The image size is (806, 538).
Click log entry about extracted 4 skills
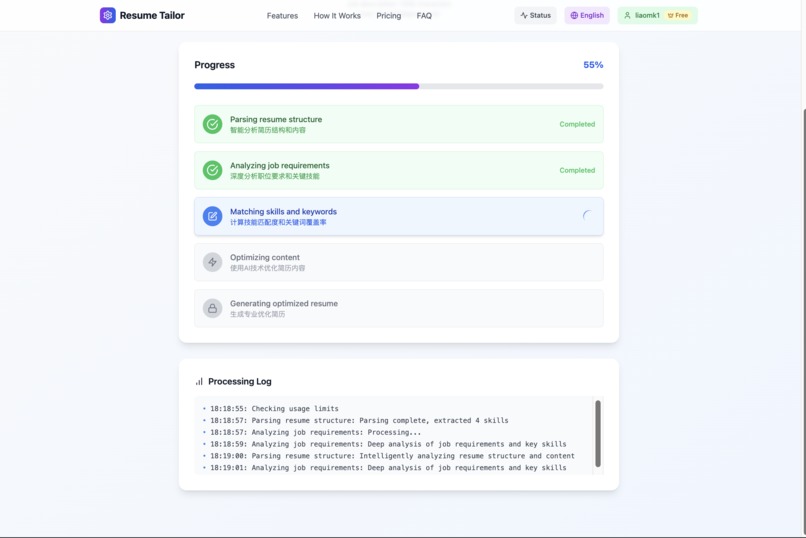[359, 420]
